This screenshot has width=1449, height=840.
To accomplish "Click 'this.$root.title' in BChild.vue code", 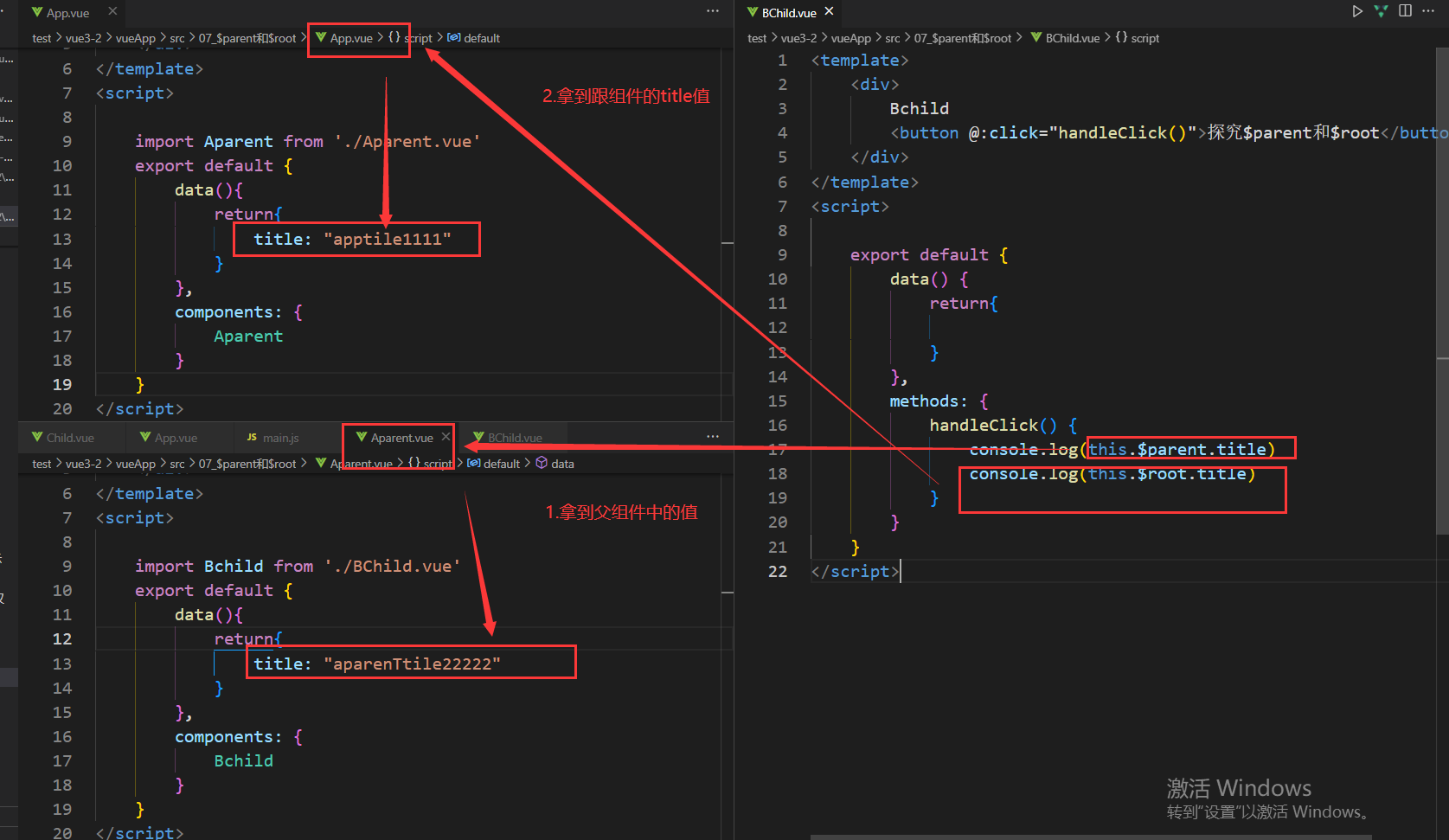I will tap(1167, 473).
